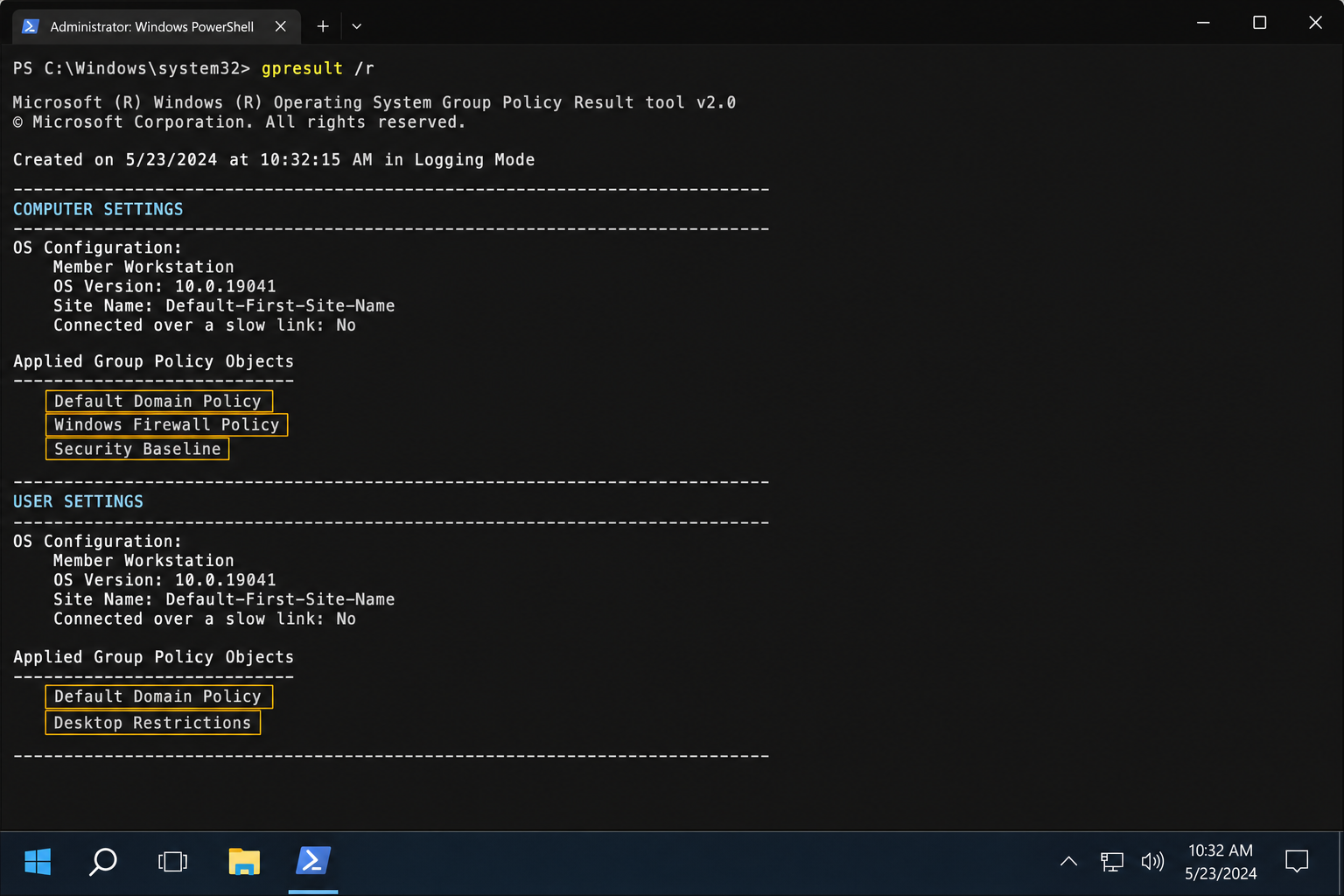Open the taskbar clock showing 10:32 AM
The height and width of the screenshot is (896, 1344).
pos(1221,862)
